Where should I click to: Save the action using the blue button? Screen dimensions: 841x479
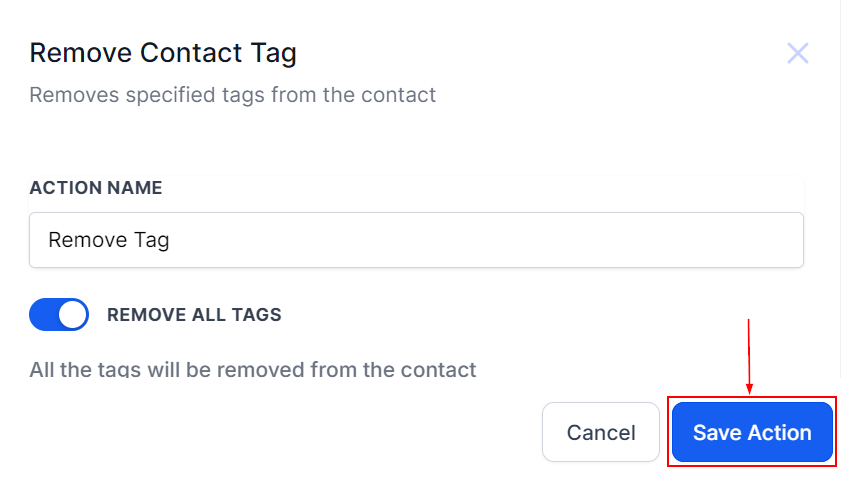[752, 432]
